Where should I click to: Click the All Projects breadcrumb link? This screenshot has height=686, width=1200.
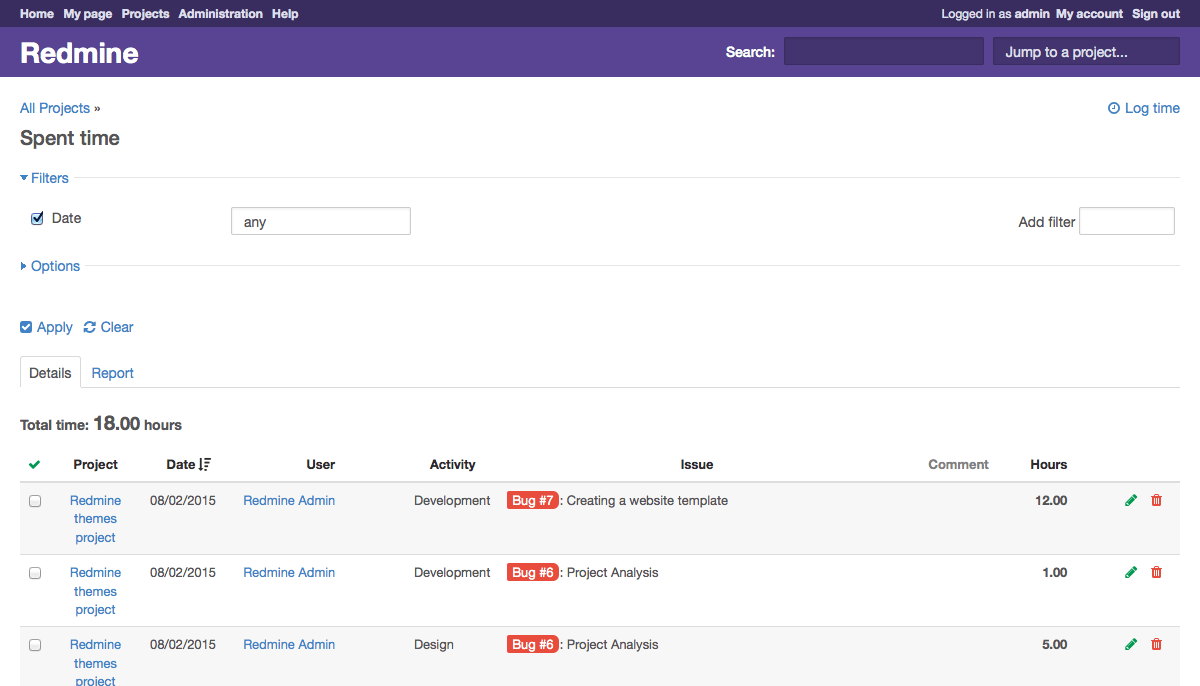click(x=55, y=108)
